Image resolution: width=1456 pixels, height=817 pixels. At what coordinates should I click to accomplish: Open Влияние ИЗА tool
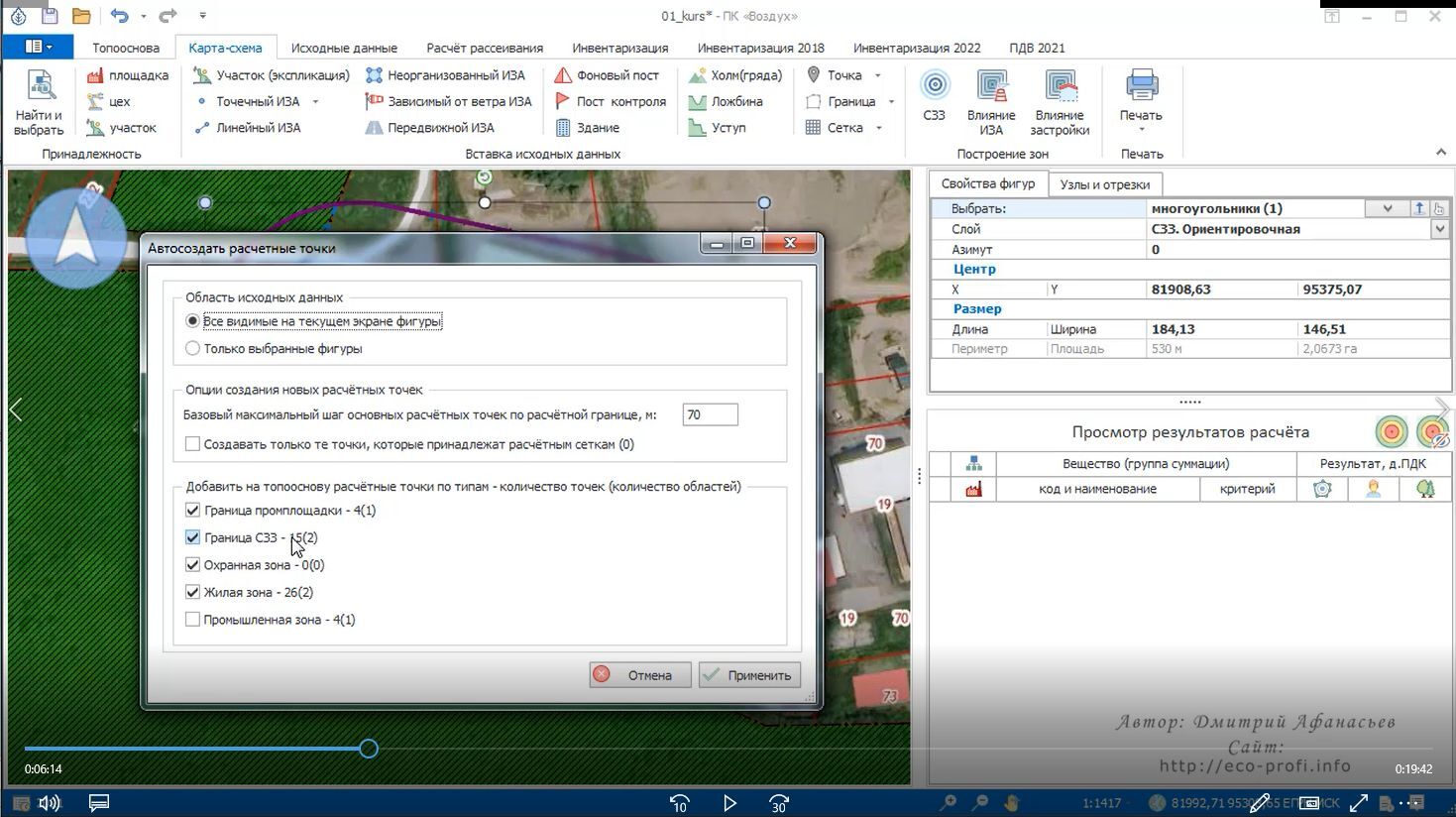(x=991, y=102)
